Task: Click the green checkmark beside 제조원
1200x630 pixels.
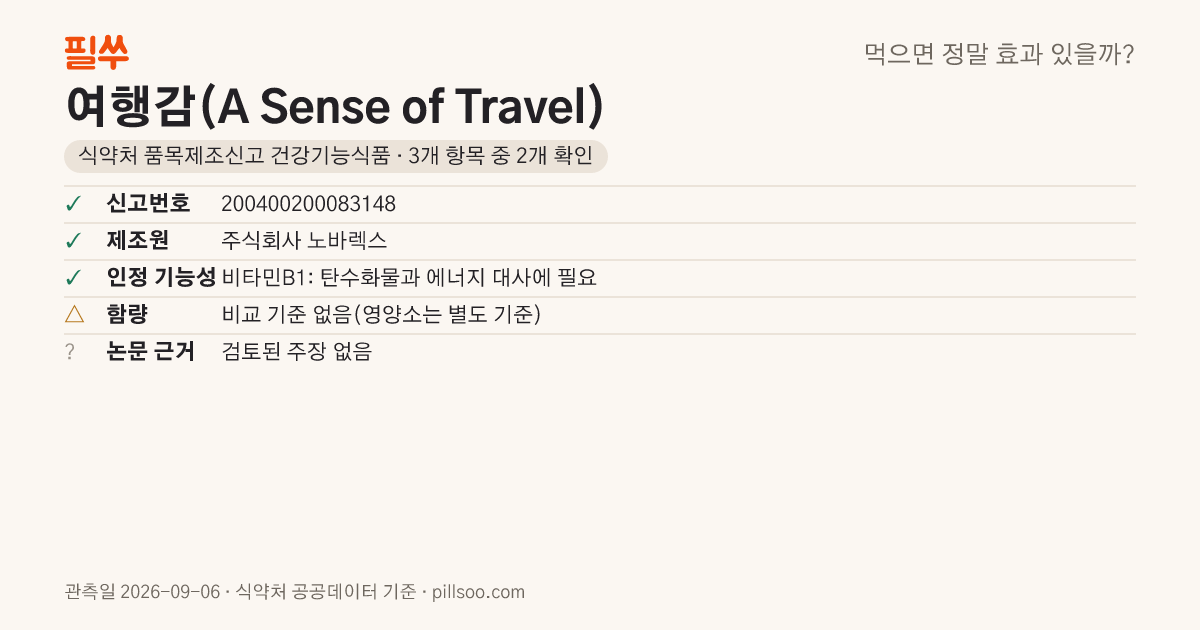Action: tap(73, 241)
